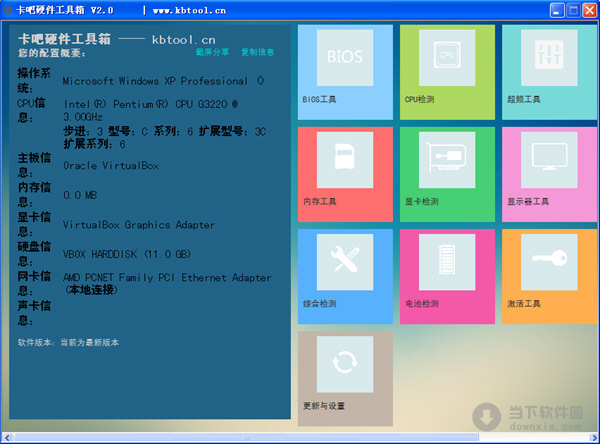Select the 'Microsoft Windows XP Professional' text
This screenshot has height=444, width=600.
tap(155, 81)
